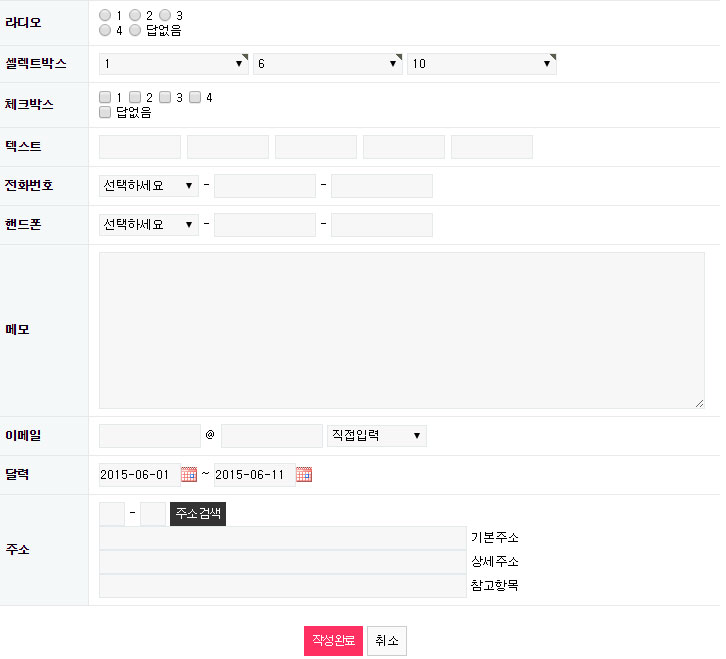Viewport: 726px width, 659px height.
Task: Click the 상세주소 address field
Action: coord(282,562)
